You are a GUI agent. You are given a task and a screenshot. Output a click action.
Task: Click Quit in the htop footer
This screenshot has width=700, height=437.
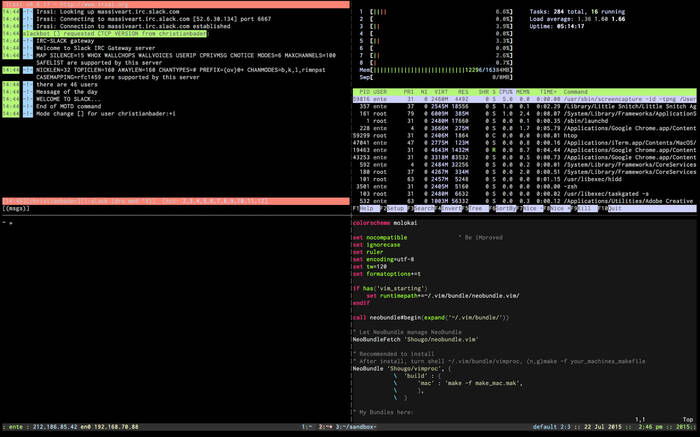[617, 208]
